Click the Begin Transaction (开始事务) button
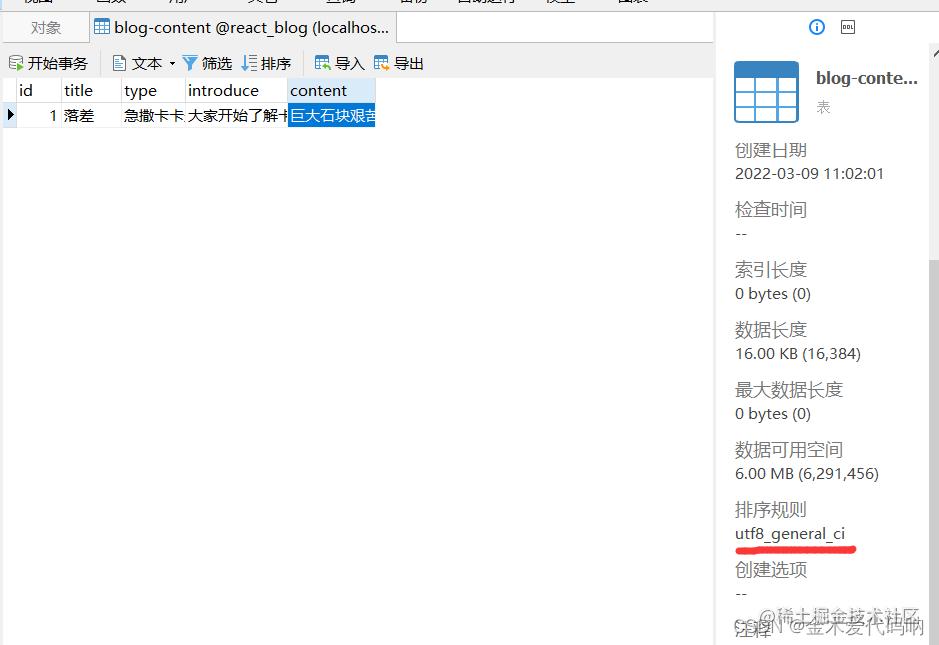The height and width of the screenshot is (645, 939). [48, 63]
